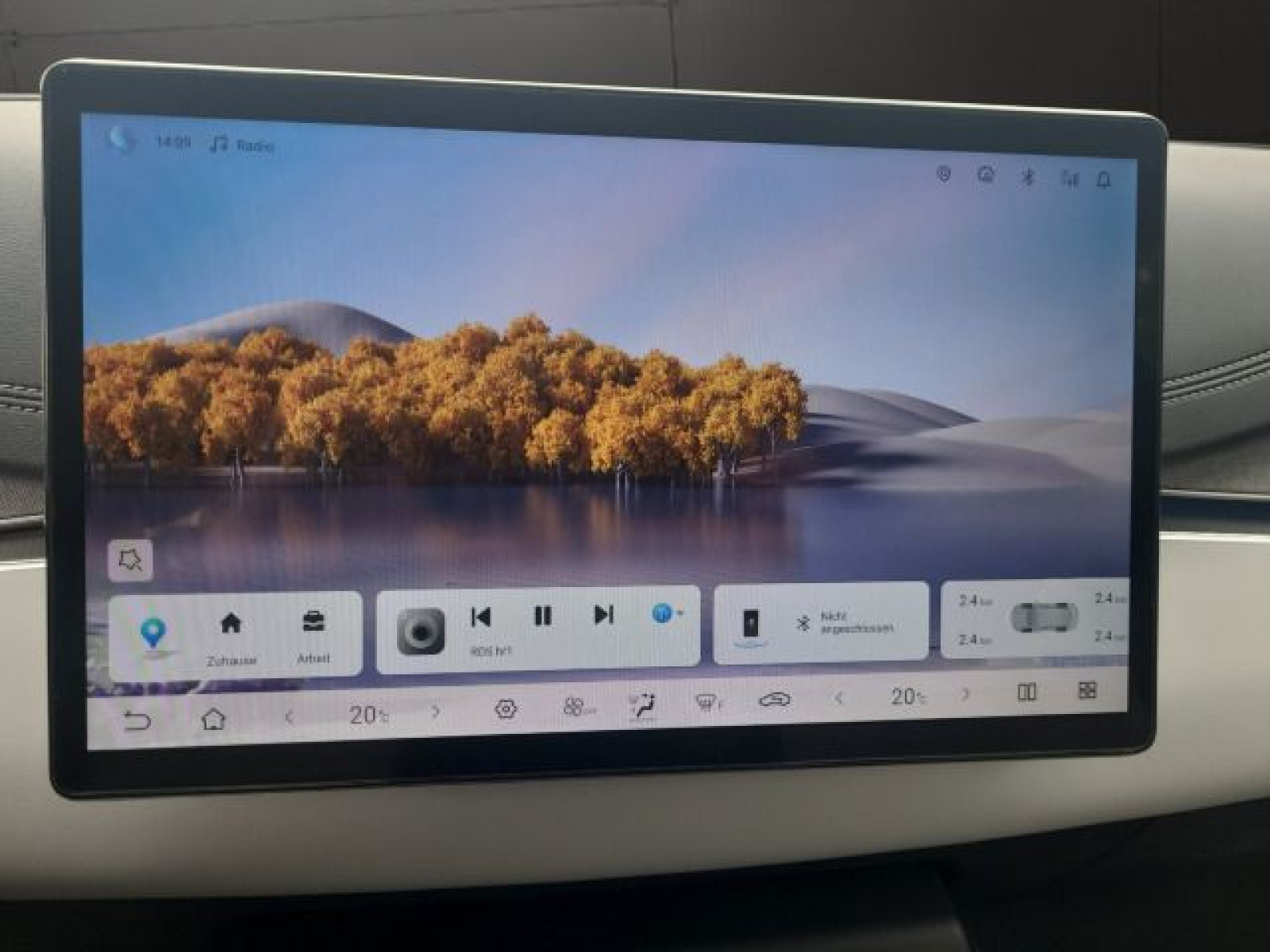
Task: Open the navigation map pin widget
Action: 152,635
